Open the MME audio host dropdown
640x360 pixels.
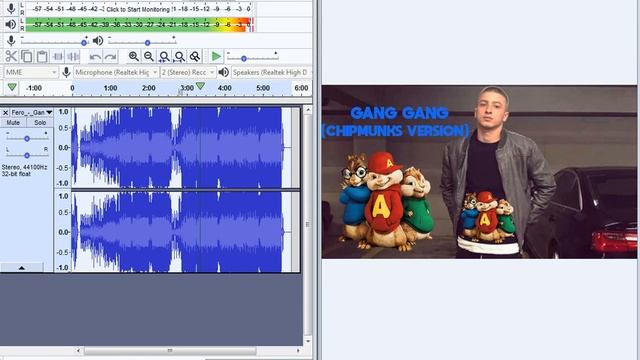pos(31,72)
